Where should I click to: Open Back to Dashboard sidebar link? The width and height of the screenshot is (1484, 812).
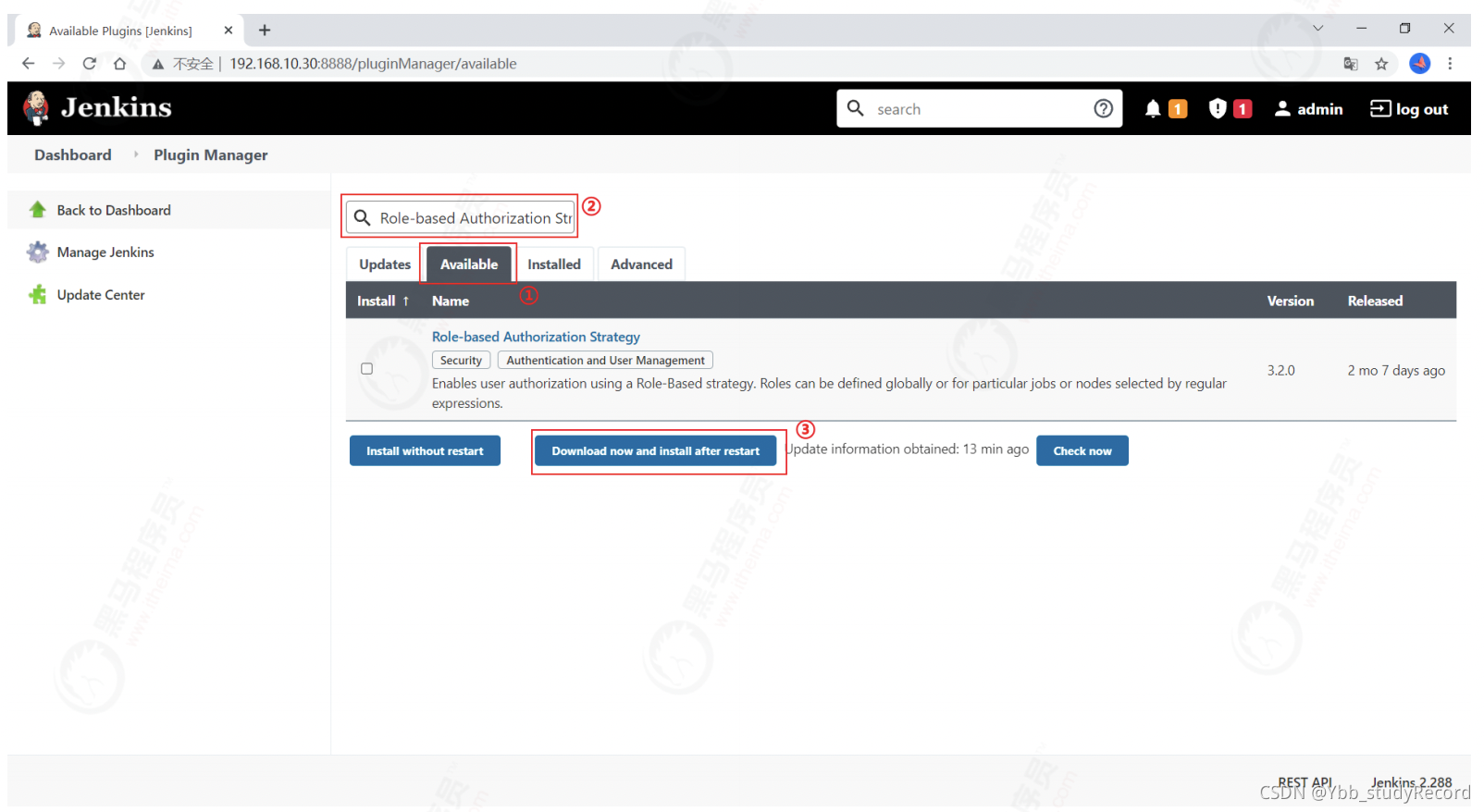114,210
